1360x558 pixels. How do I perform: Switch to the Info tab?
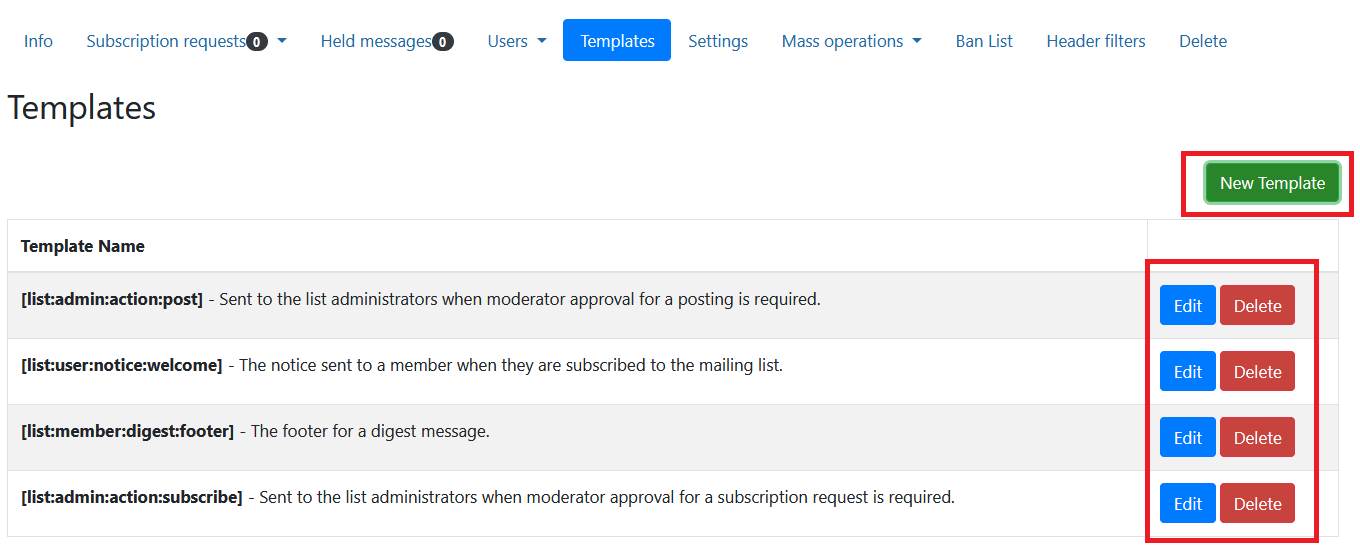38,41
